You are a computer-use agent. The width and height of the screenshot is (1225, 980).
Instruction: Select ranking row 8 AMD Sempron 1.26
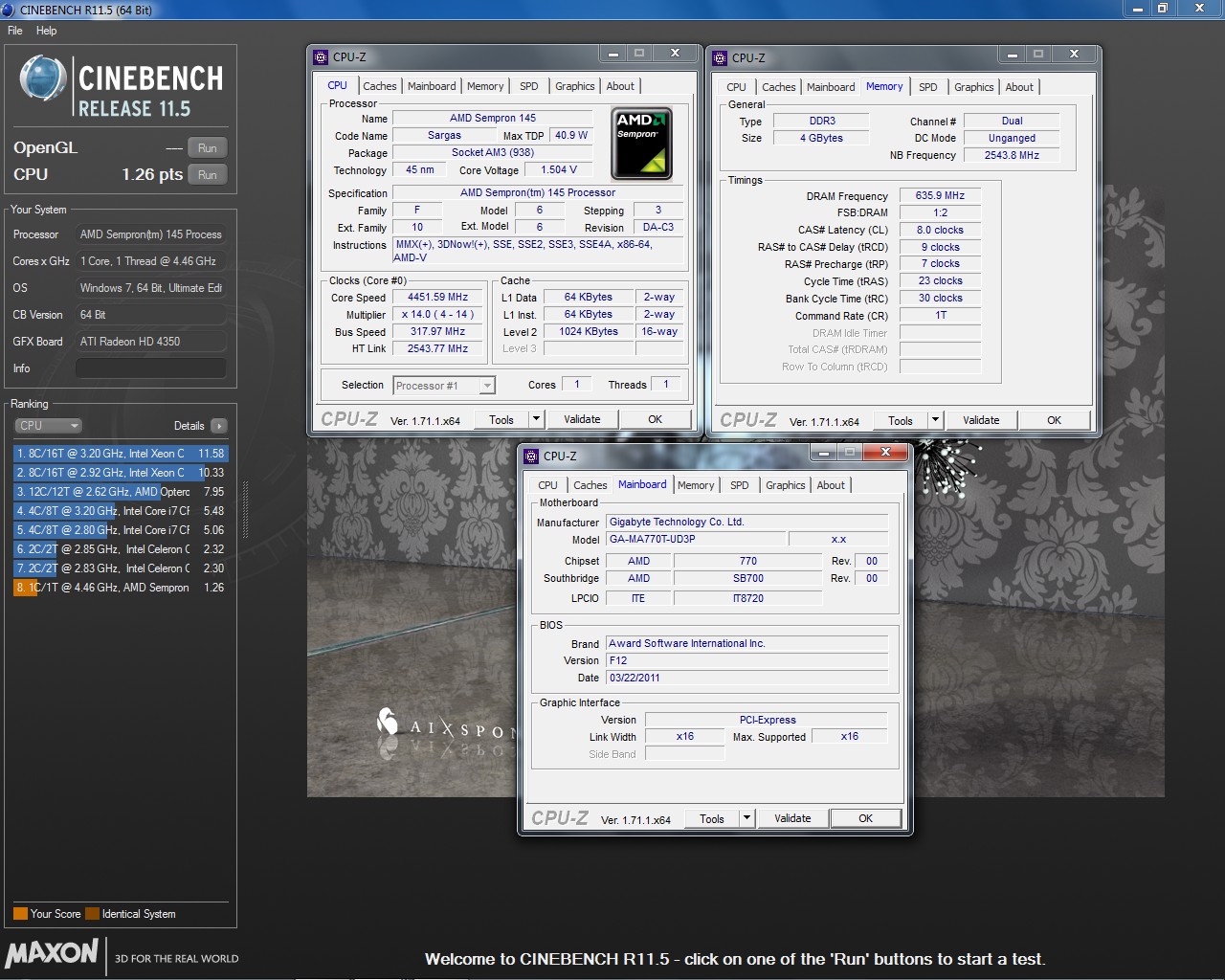(121, 588)
